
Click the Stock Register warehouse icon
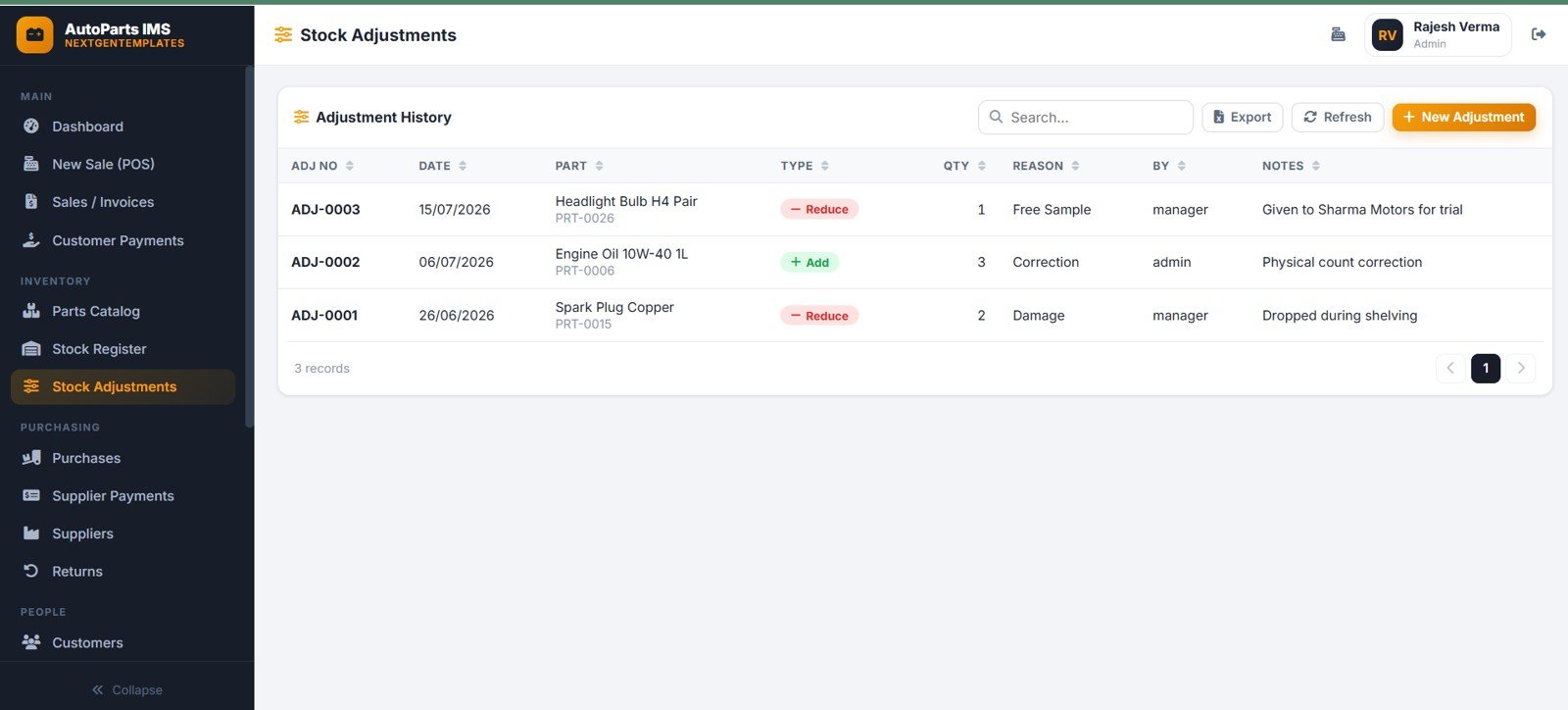click(31, 349)
